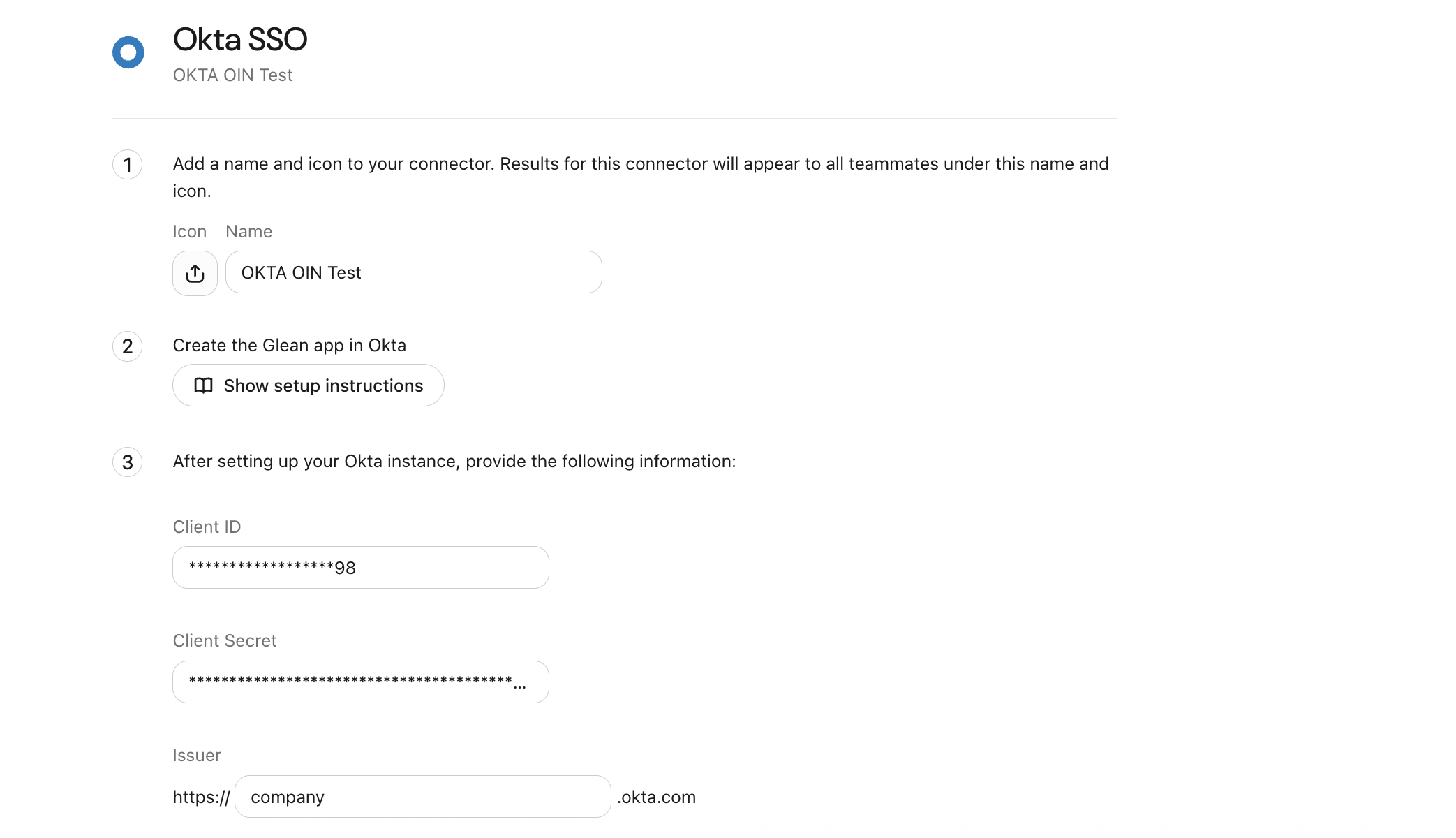Click the OKTA OIN Test subtitle

232,75
